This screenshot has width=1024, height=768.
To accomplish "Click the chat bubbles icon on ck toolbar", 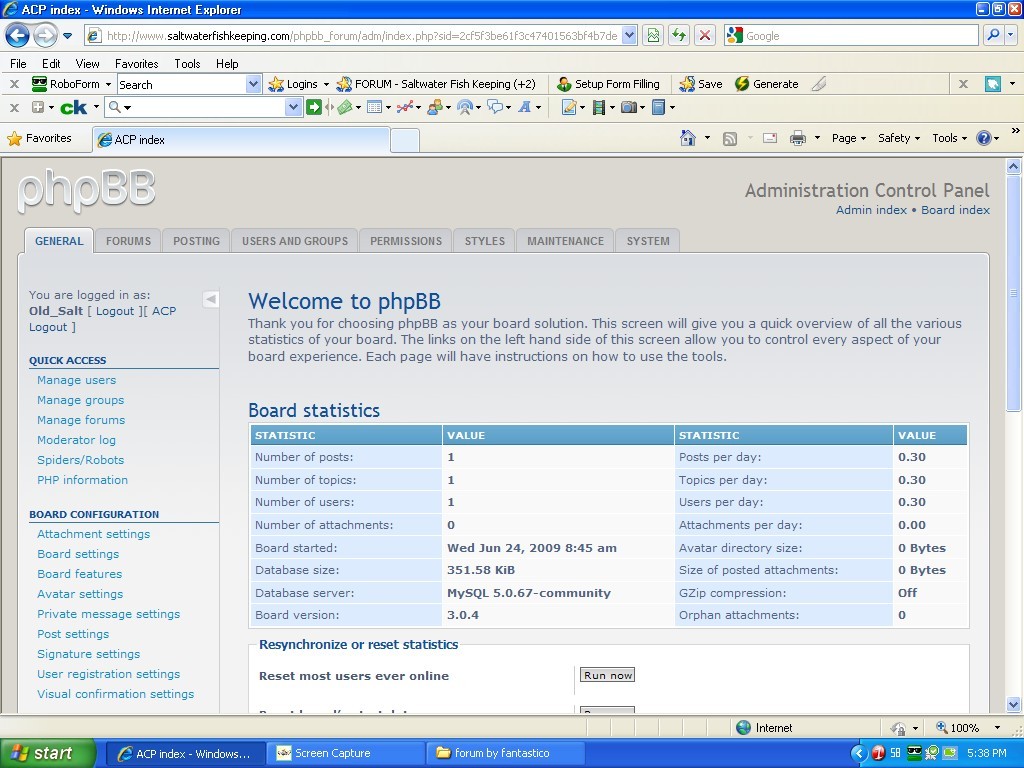I will tap(496, 107).
